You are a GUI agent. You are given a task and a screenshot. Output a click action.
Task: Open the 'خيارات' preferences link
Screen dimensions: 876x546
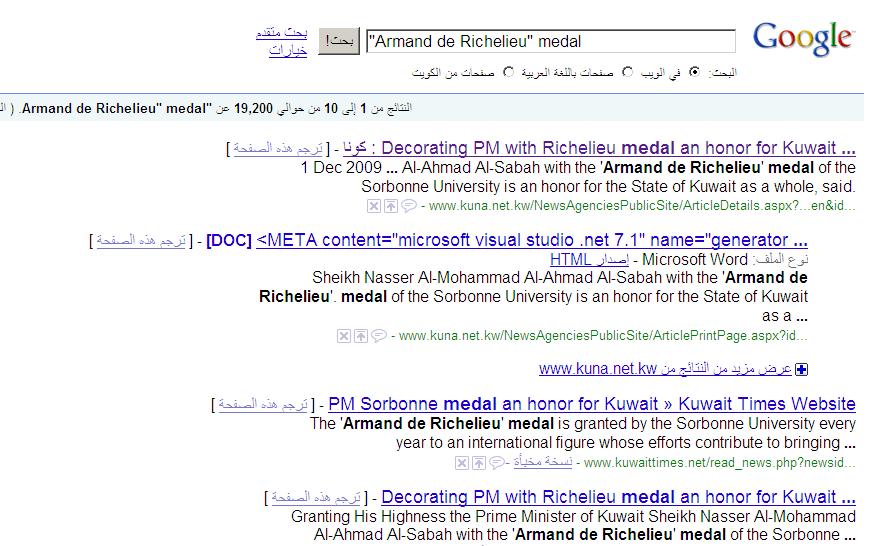(x=288, y=50)
